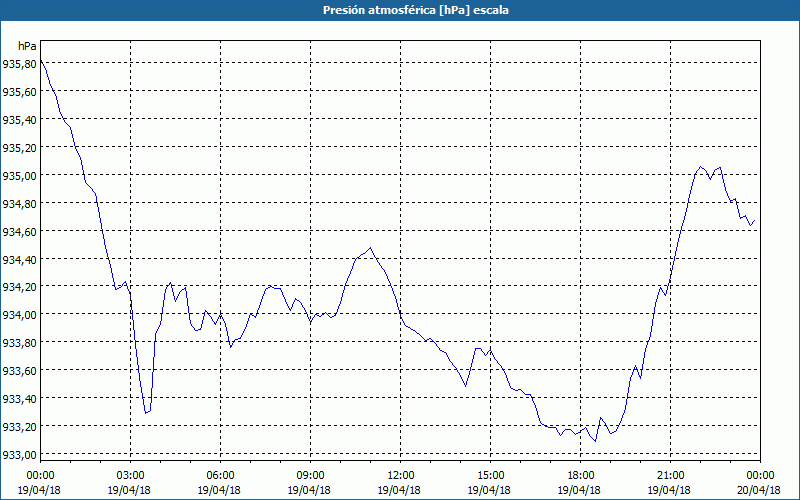Select the 934,80 axis value

pos(19,204)
